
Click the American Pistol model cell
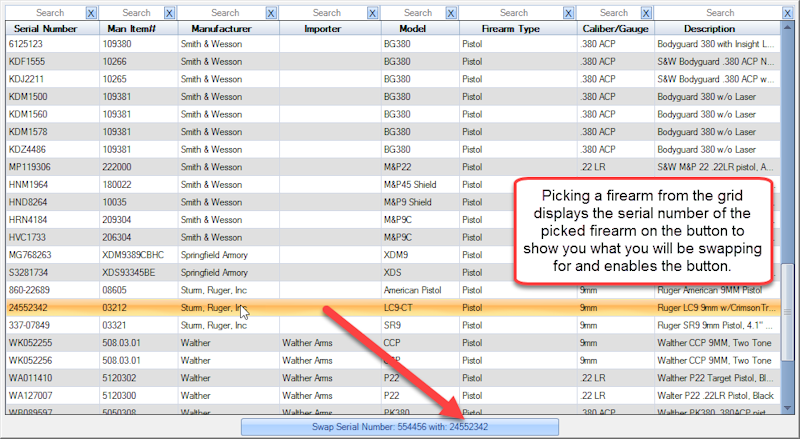click(420, 290)
